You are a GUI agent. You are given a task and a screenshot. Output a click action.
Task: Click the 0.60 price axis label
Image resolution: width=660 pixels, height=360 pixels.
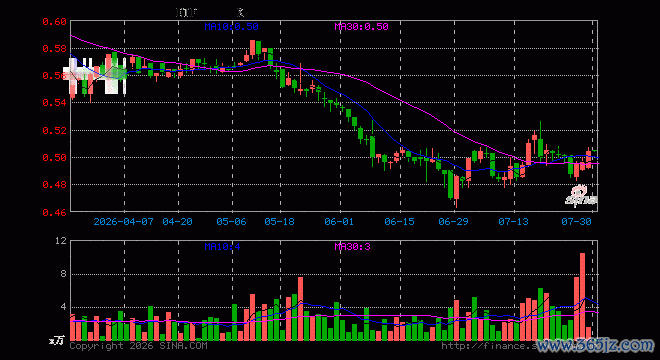tap(54, 21)
